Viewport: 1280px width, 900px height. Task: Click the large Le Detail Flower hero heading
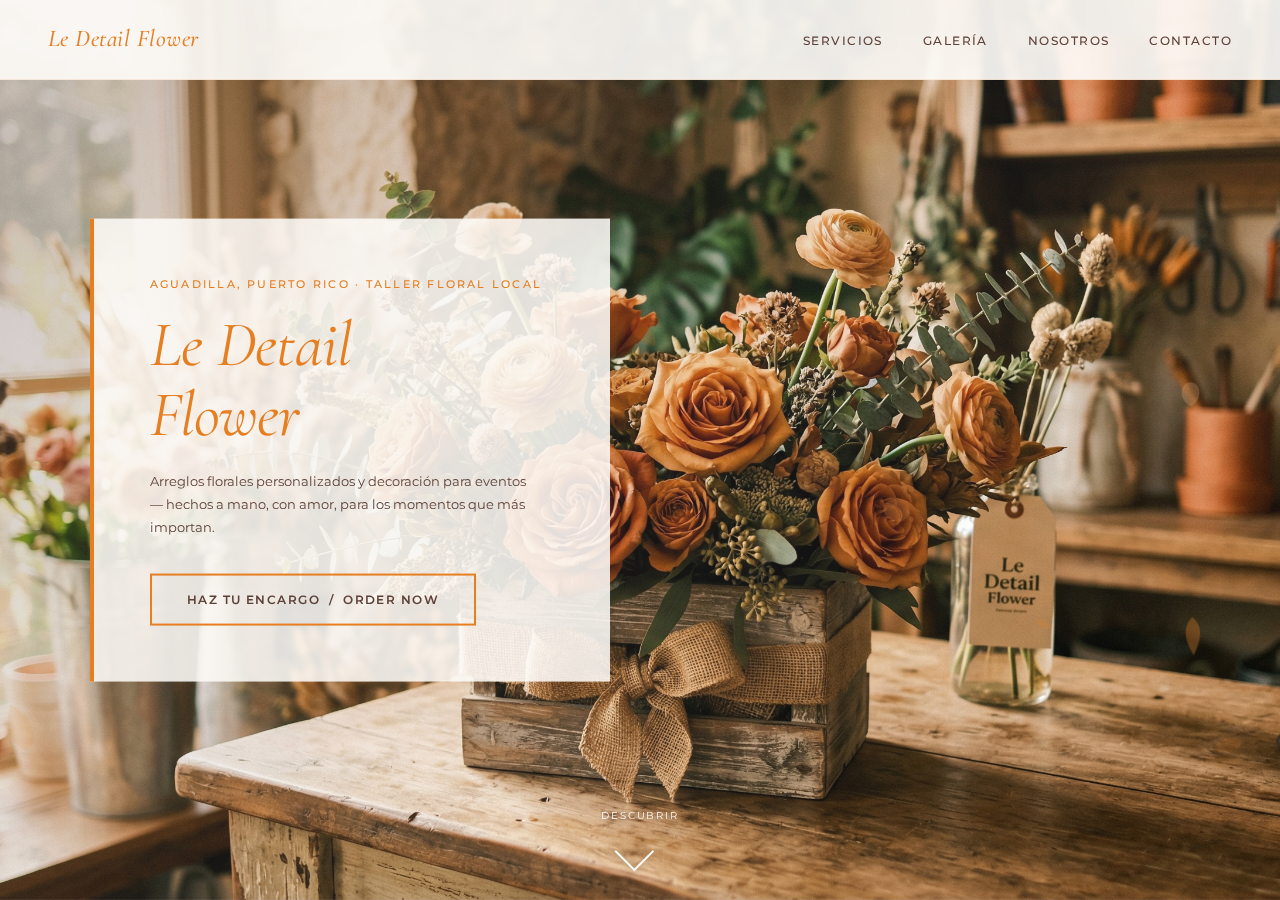click(x=250, y=380)
